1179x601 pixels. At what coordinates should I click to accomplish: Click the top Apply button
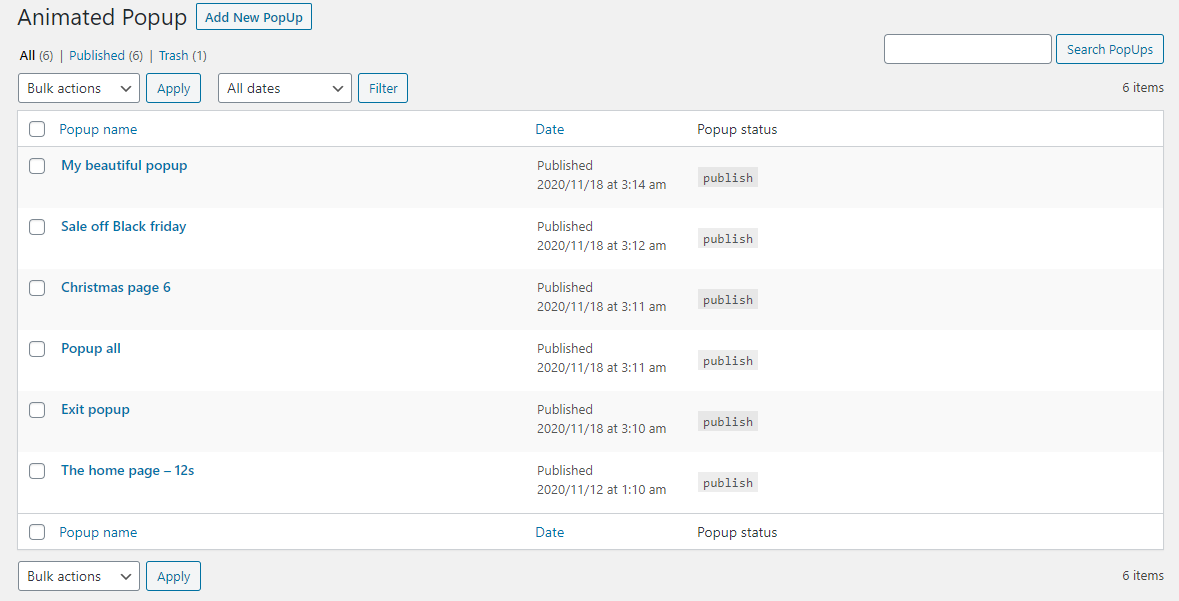tap(174, 88)
